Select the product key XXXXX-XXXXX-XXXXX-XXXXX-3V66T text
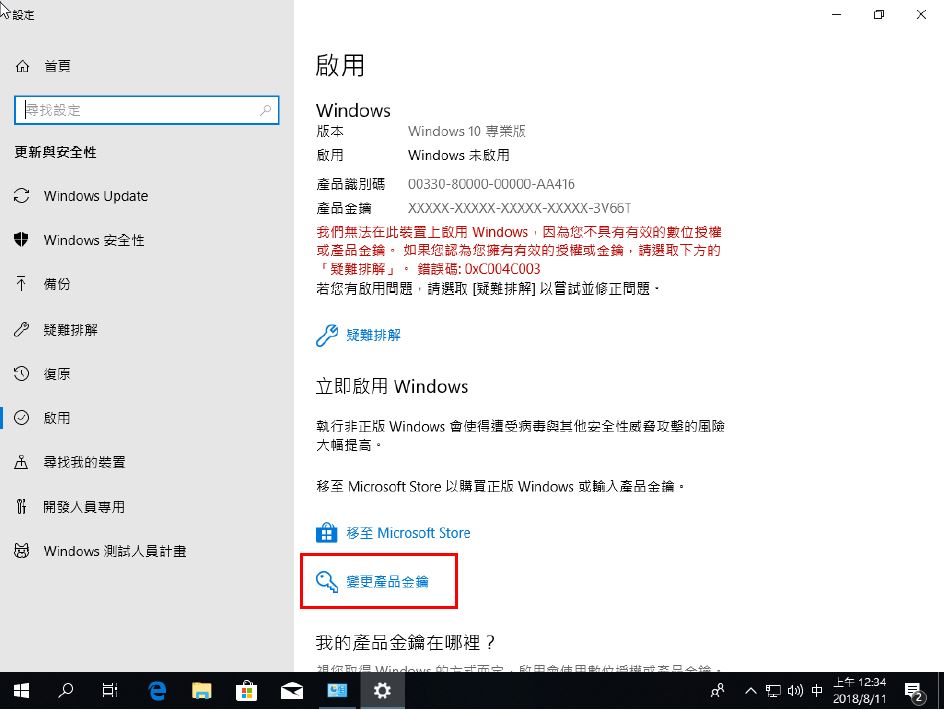 click(x=520, y=209)
